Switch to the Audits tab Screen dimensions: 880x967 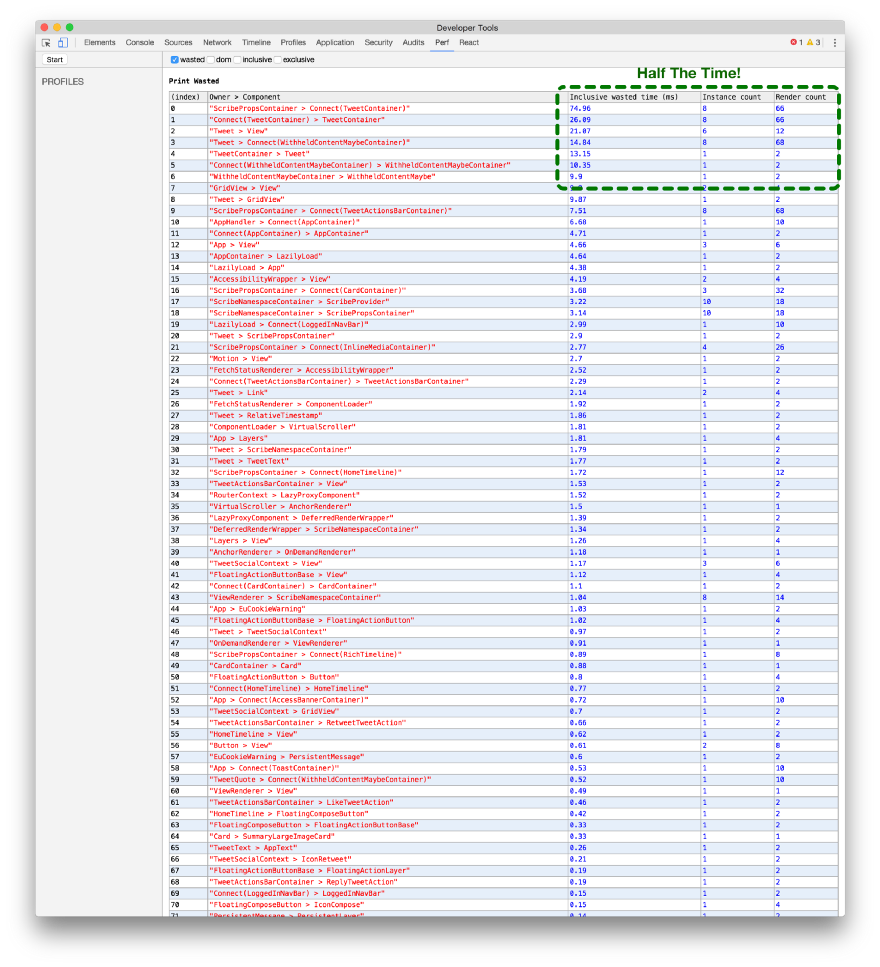click(413, 43)
